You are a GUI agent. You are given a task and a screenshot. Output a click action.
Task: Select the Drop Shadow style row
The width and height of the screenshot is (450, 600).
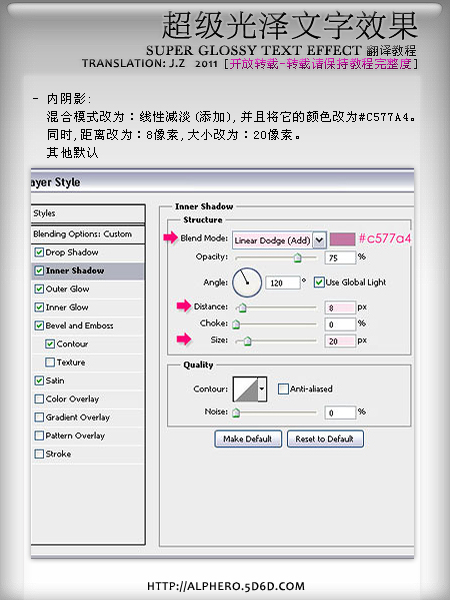point(88,253)
